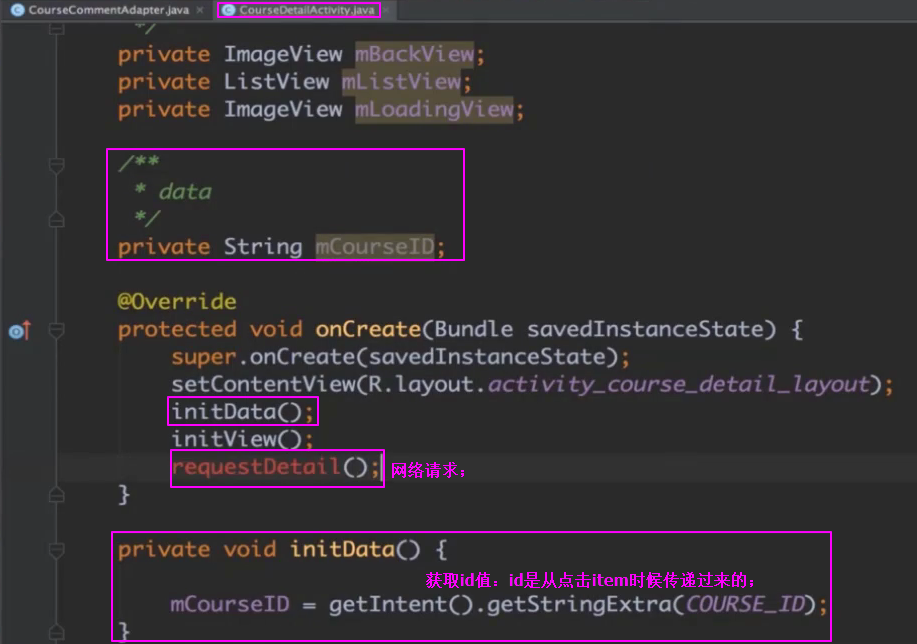Collapse the onCreate method fold marker
The width and height of the screenshot is (917, 644).
(x=57, y=330)
